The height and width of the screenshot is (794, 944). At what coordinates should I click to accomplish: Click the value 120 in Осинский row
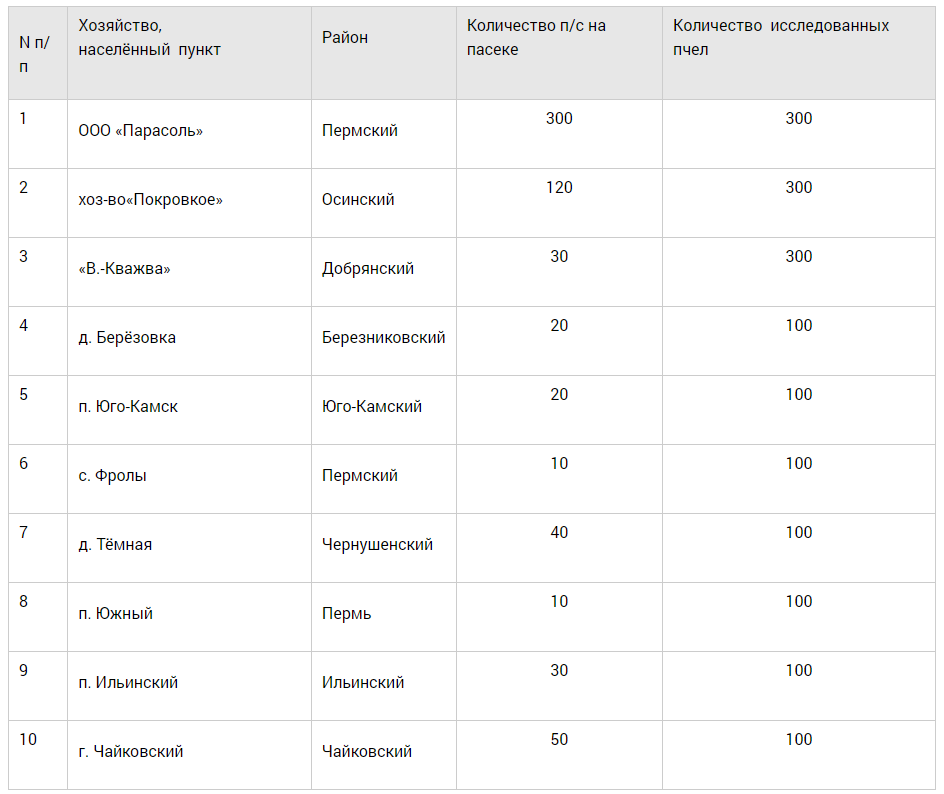pos(559,188)
